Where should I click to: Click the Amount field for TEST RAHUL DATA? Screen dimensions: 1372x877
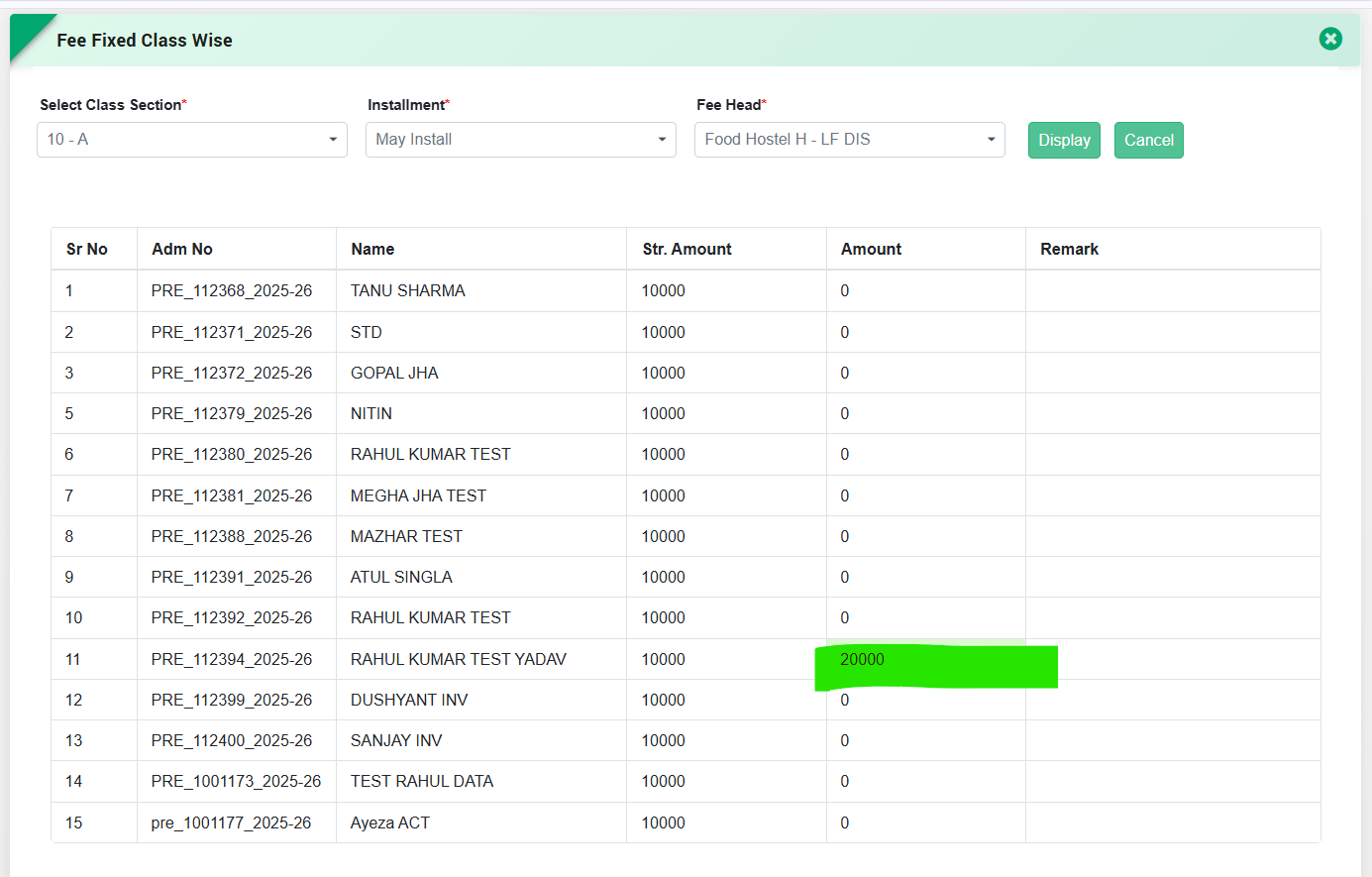[x=926, y=781]
